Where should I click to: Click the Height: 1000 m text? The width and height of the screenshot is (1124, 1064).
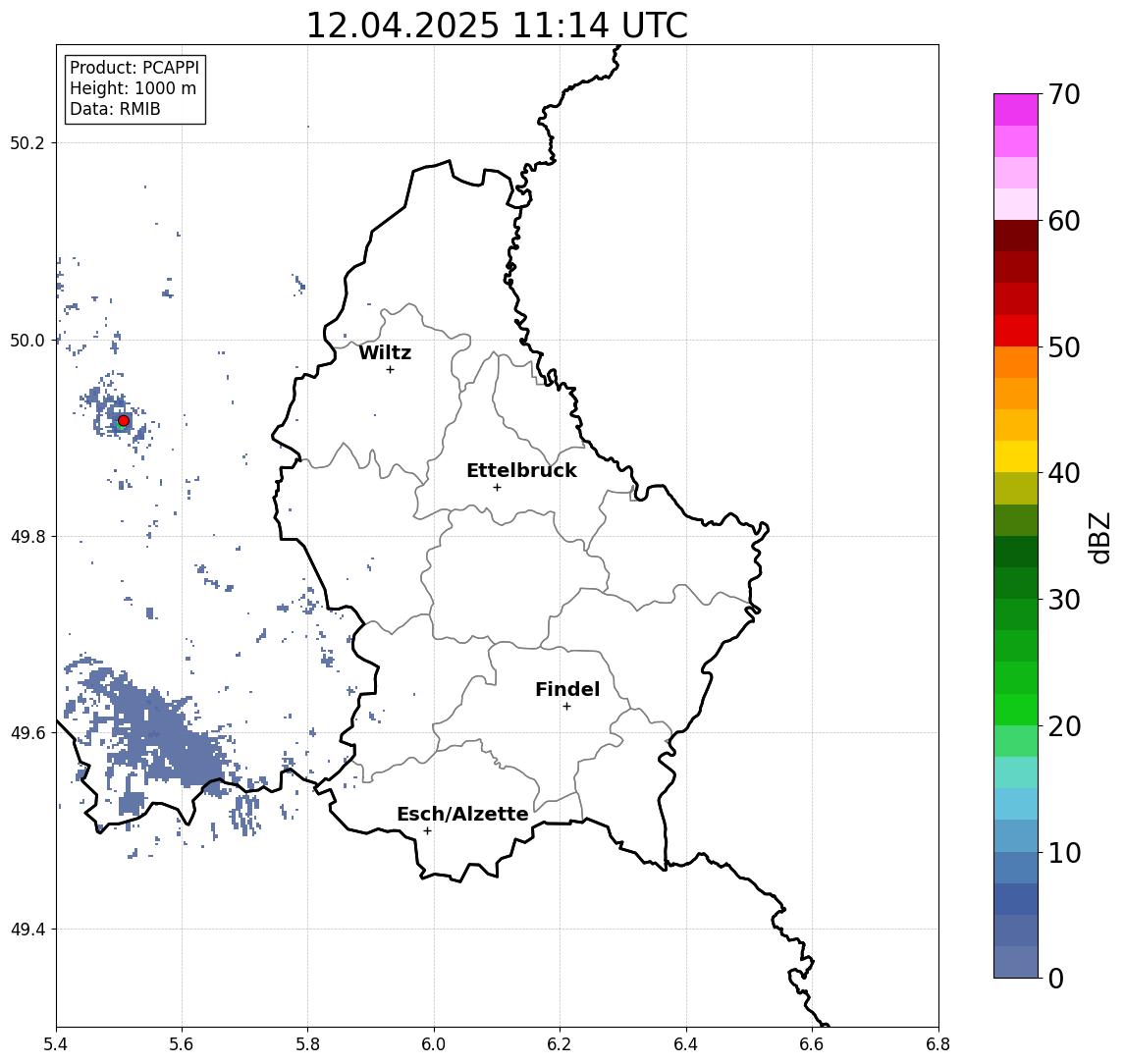click(x=133, y=88)
